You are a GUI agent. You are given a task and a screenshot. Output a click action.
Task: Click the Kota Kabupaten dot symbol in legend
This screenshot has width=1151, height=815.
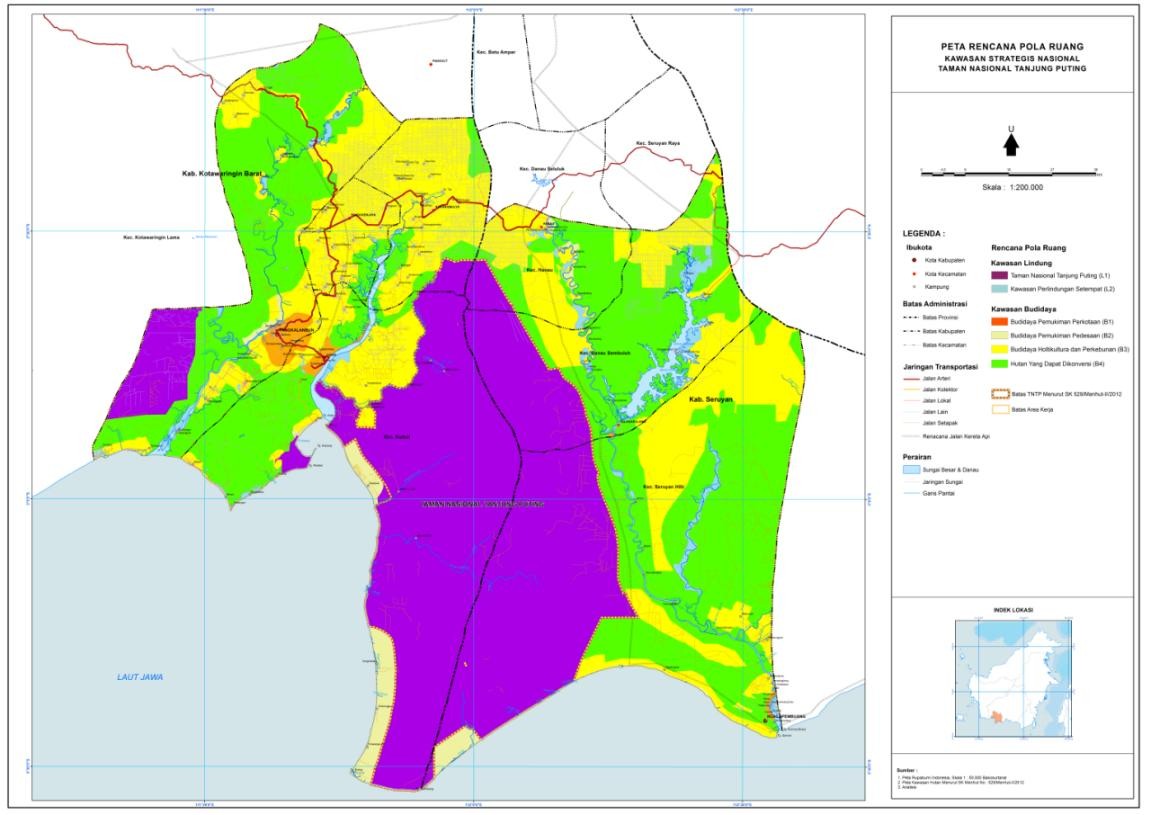915,260
